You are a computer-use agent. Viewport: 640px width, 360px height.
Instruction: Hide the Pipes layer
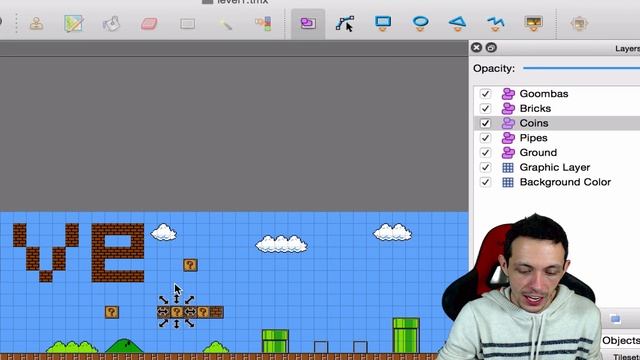[485, 138]
